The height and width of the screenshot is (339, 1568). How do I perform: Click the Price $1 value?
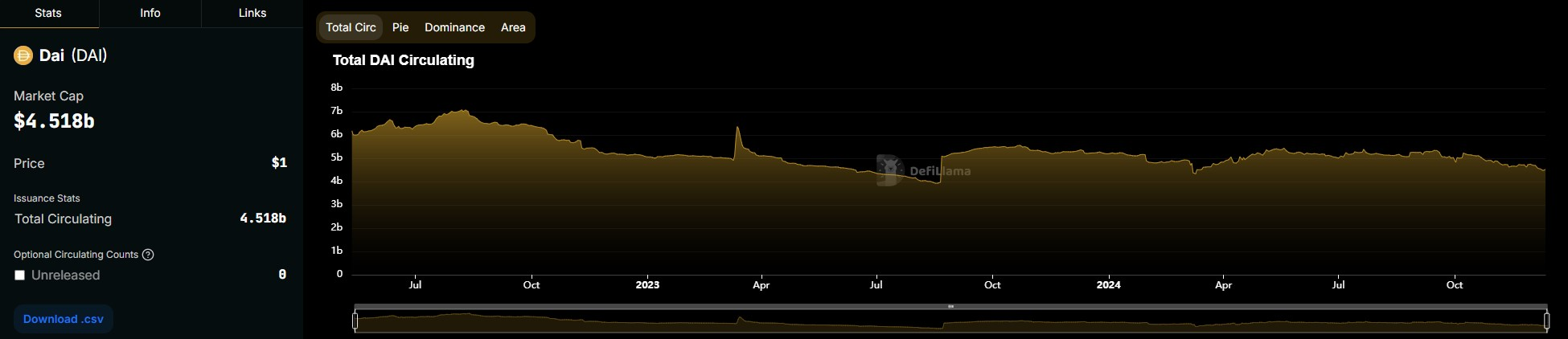tap(279, 163)
